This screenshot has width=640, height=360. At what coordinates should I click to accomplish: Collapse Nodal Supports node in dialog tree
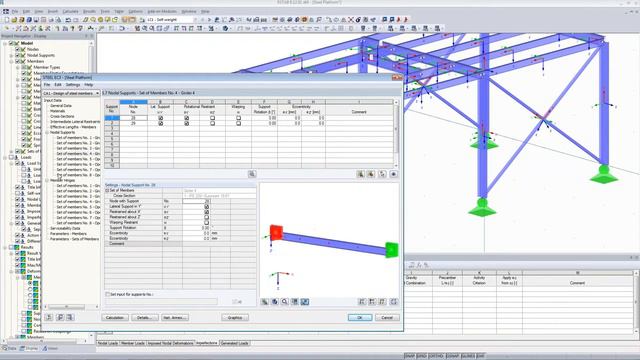(47, 132)
